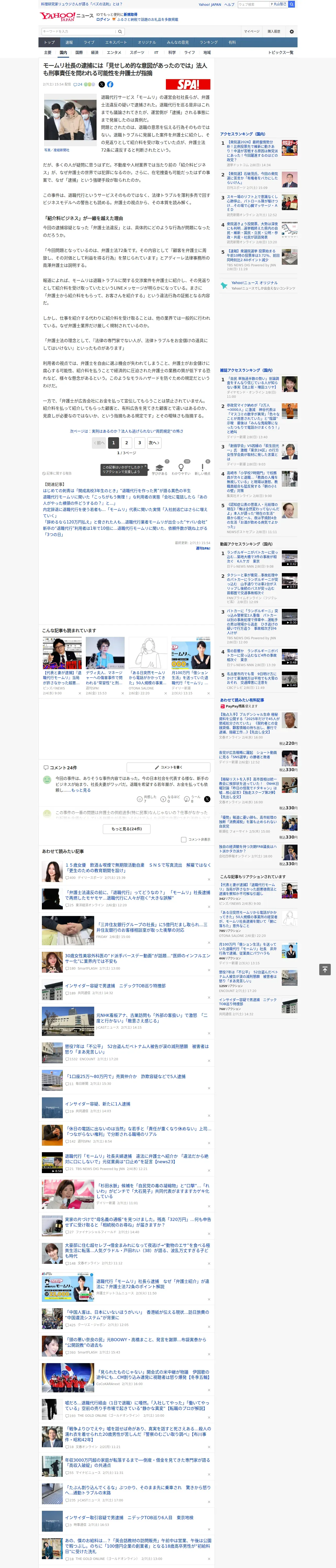
Task: Click 記事に関する報告 report icon link
Action: [57, 473]
